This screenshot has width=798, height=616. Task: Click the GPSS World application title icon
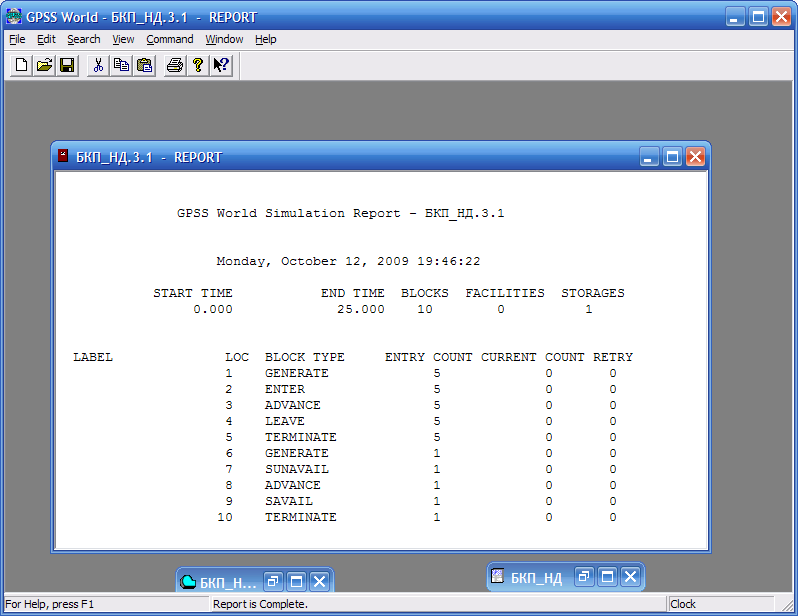click(x=14, y=16)
